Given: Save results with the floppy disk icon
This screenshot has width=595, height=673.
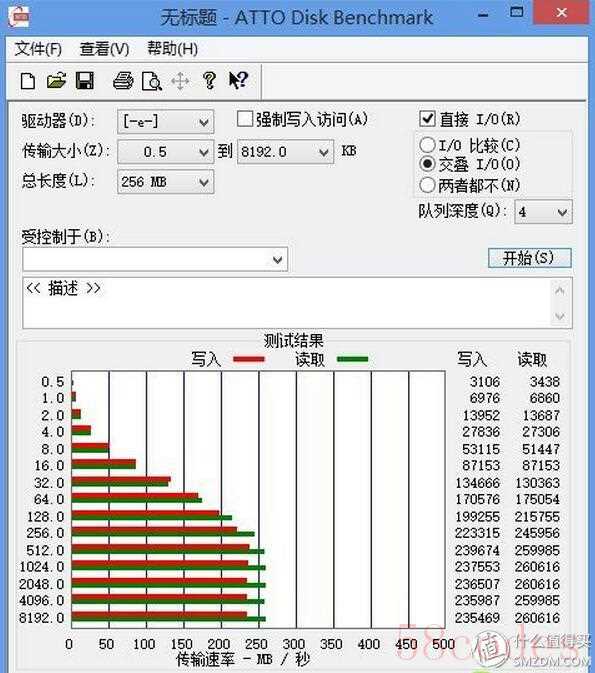Looking at the screenshot, I should point(85,81).
